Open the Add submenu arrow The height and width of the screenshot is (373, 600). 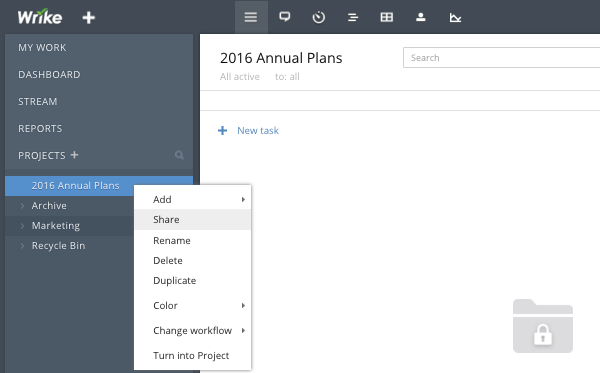pyautogui.click(x=243, y=199)
